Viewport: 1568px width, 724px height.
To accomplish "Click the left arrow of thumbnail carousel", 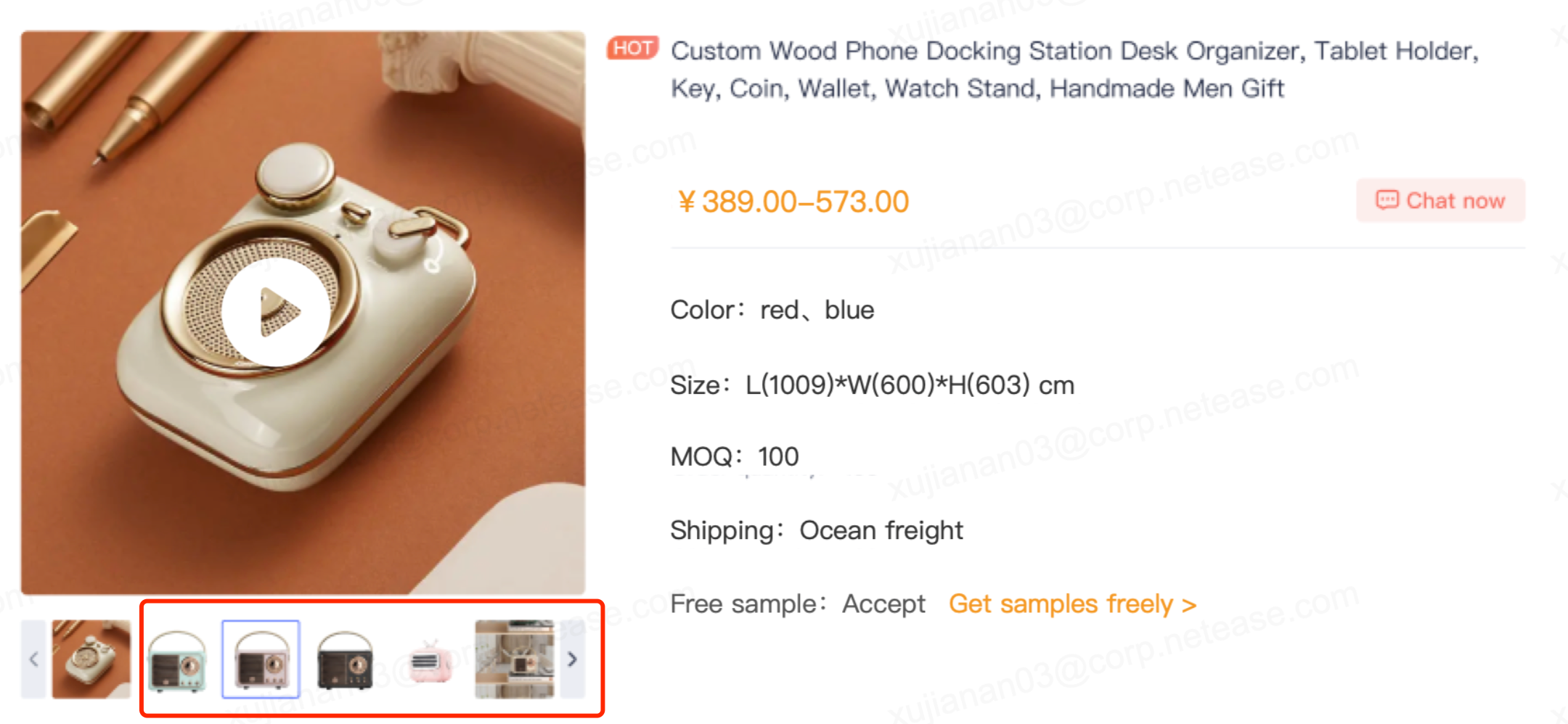I will tap(33, 659).
